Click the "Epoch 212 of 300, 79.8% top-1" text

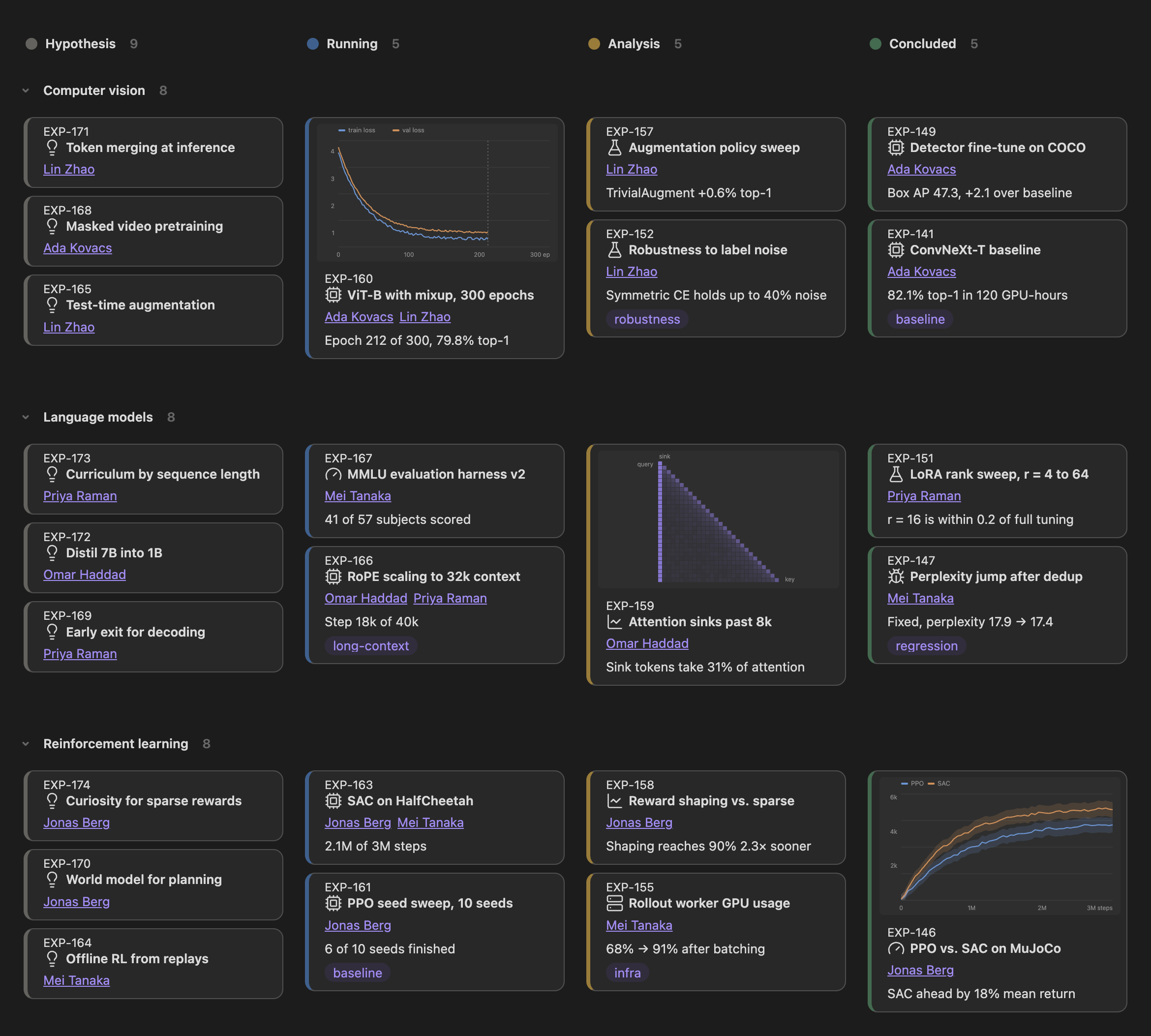(x=417, y=340)
